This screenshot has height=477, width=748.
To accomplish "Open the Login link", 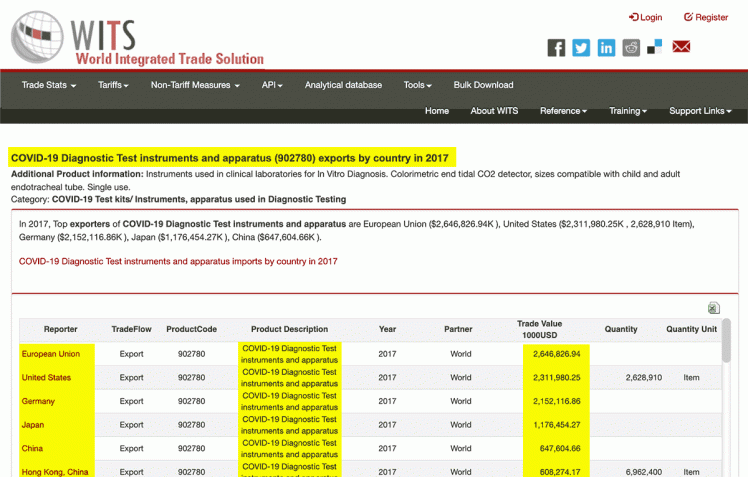I will tap(646, 17).
